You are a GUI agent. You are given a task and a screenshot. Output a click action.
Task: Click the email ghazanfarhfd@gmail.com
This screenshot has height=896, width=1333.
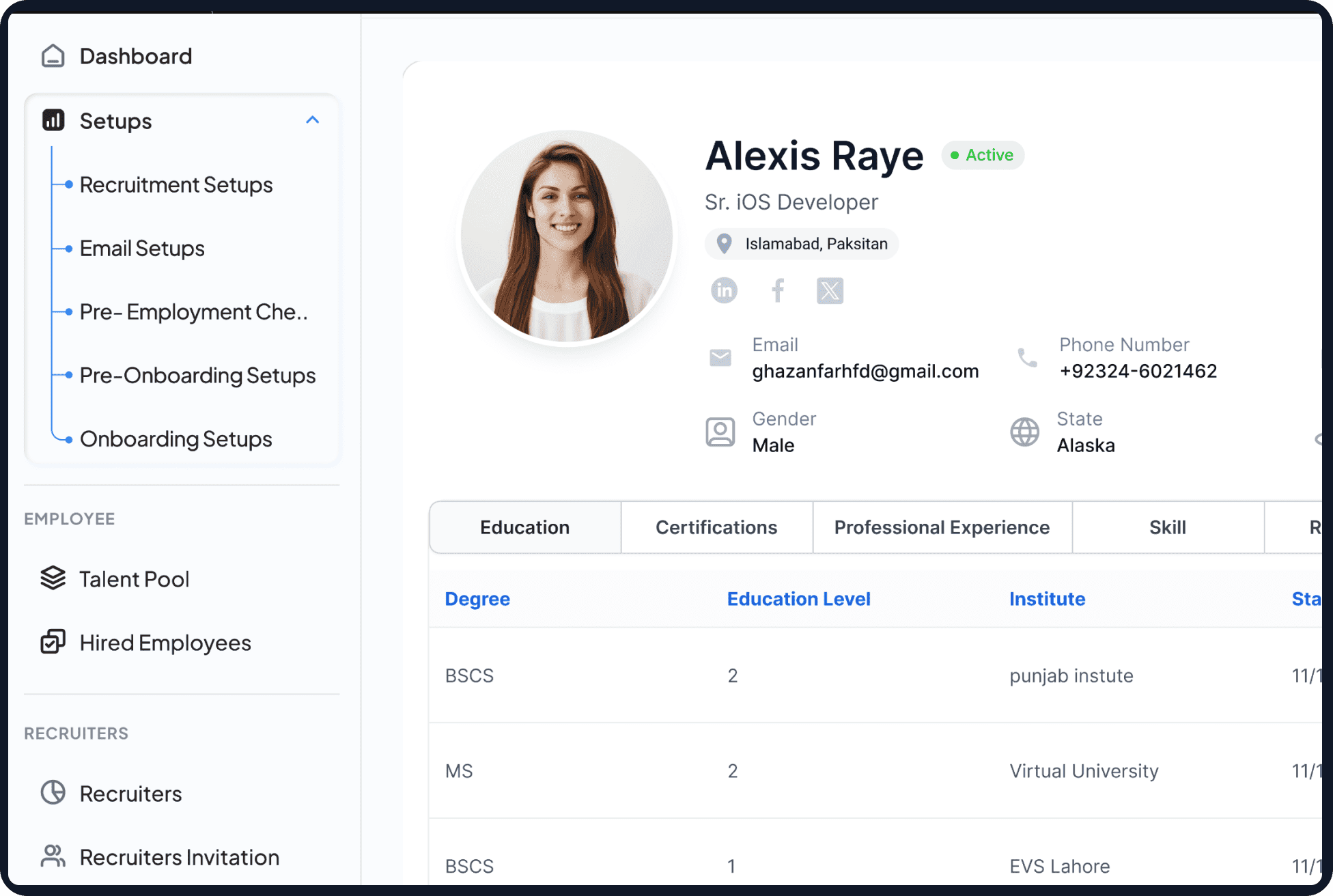(x=865, y=371)
